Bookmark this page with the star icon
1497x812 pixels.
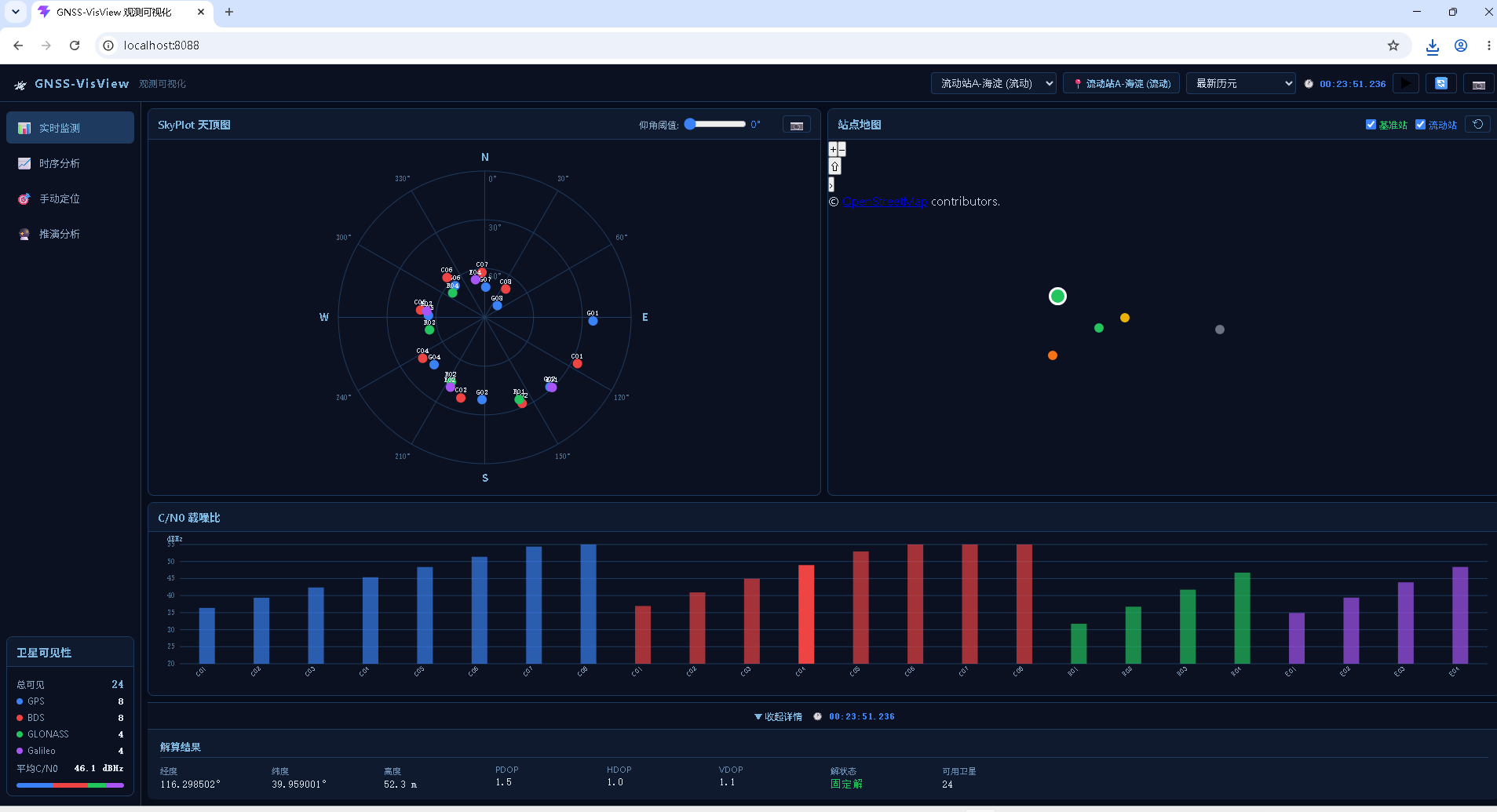click(1393, 46)
